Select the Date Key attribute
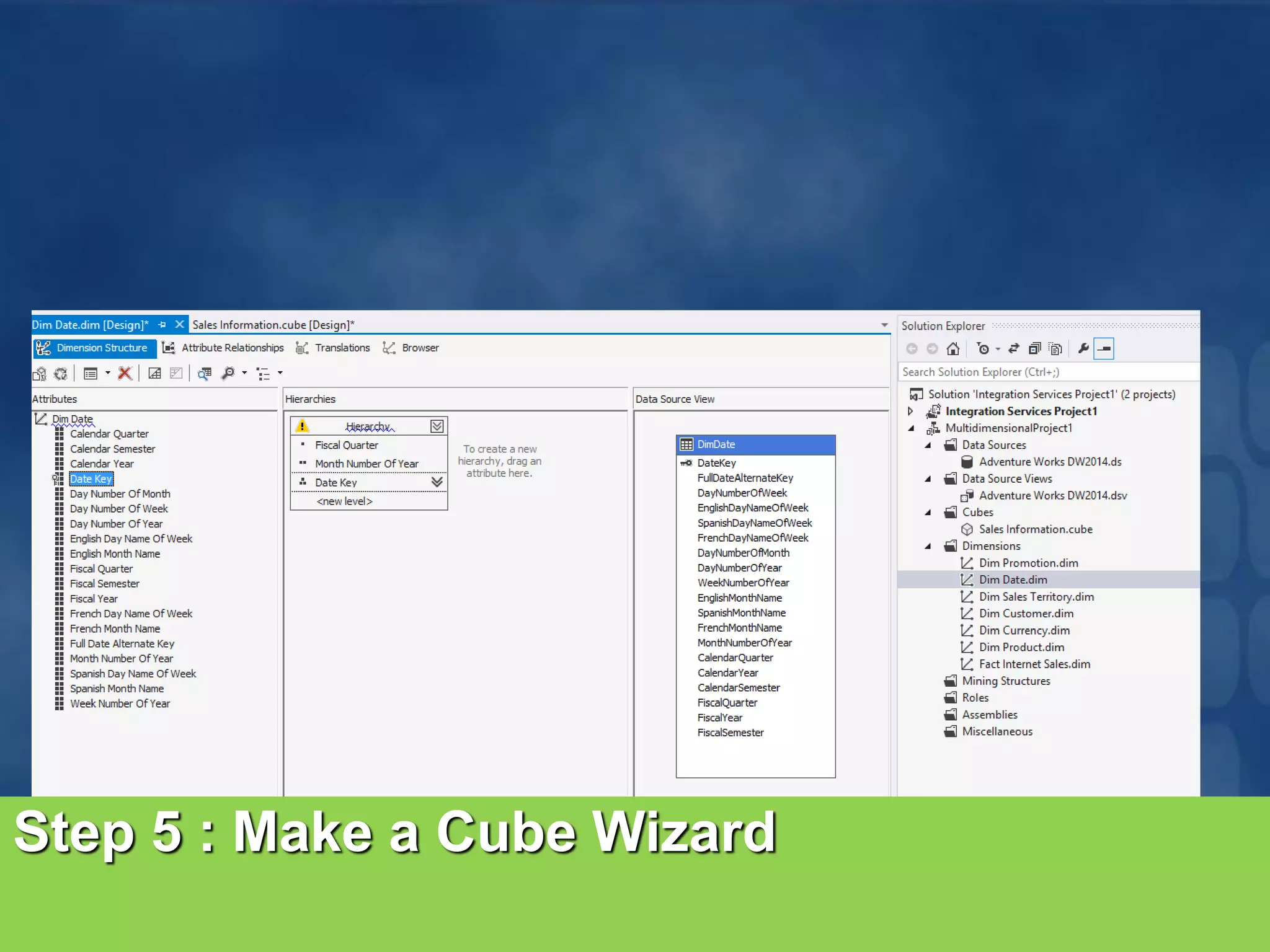The height and width of the screenshot is (952, 1270). click(91, 478)
